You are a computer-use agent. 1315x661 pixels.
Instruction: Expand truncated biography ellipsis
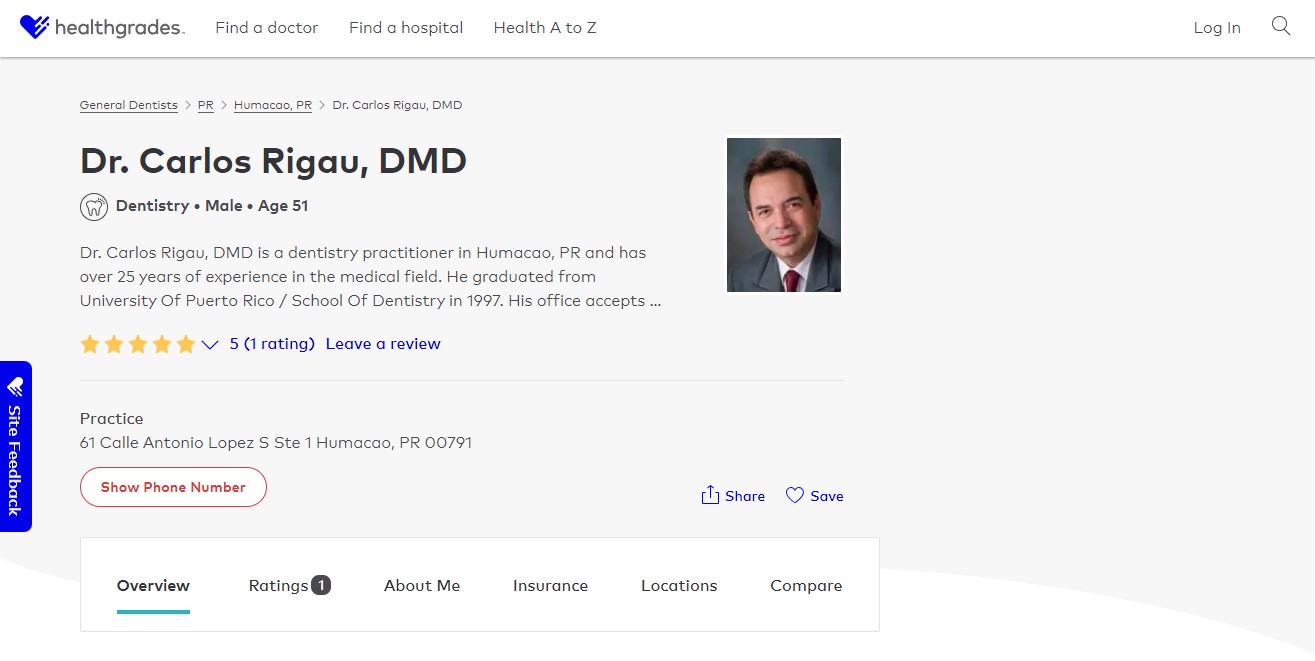click(655, 300)
